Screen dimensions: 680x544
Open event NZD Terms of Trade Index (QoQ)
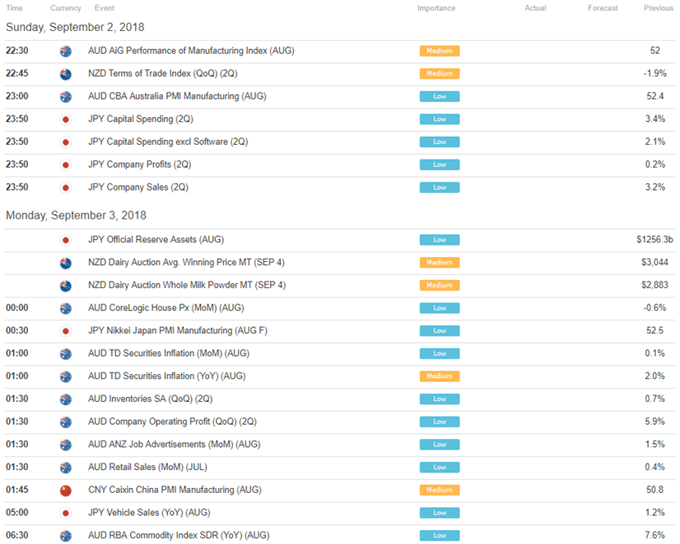coord(163,73)
